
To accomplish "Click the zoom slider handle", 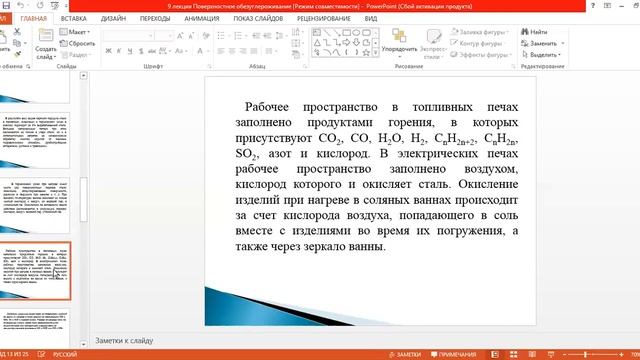I will (x=585, y=354).
